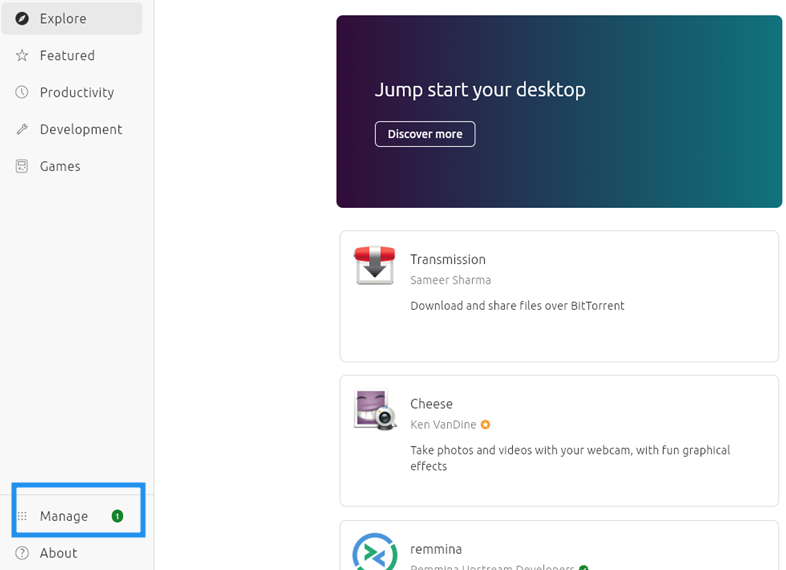Click the star badge beside Ken VanDine
Screen dimensions: 786x570
[x=485, y=425]
